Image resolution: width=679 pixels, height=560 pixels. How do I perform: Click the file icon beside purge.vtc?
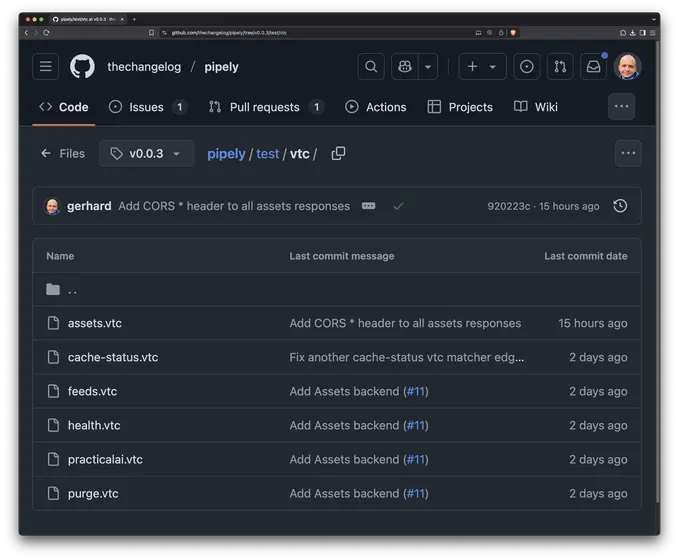coord(53,493)
